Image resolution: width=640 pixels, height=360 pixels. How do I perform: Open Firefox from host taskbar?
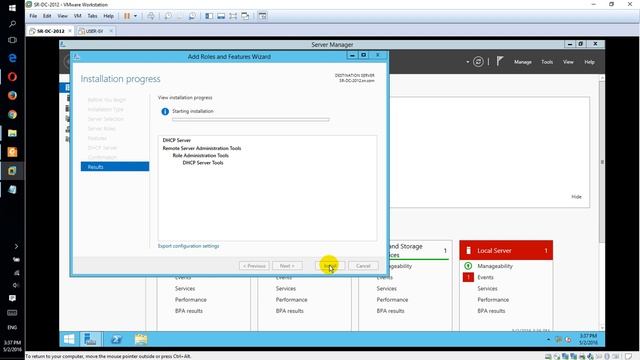[12, 95]
